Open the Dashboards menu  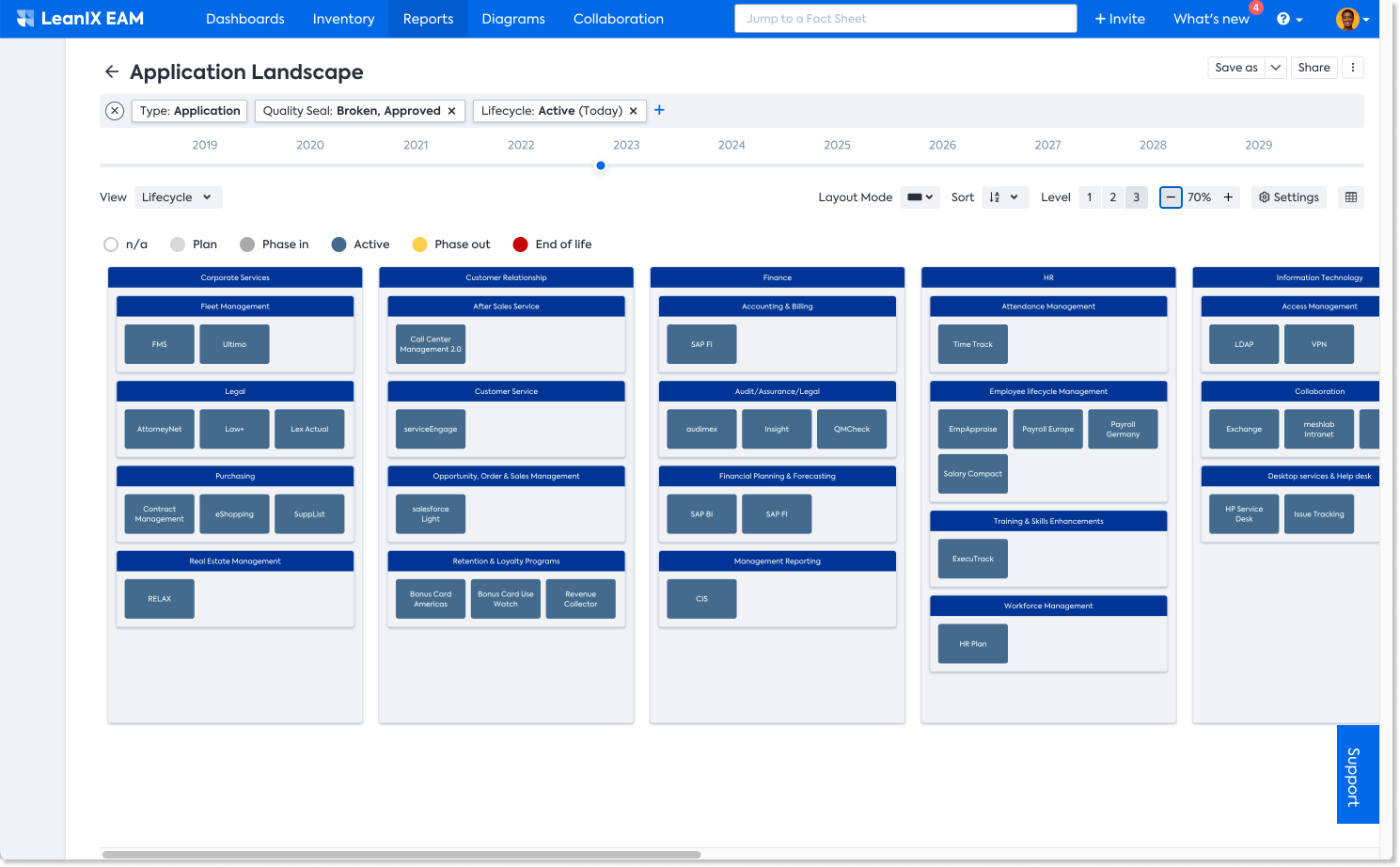click(245, 19)
